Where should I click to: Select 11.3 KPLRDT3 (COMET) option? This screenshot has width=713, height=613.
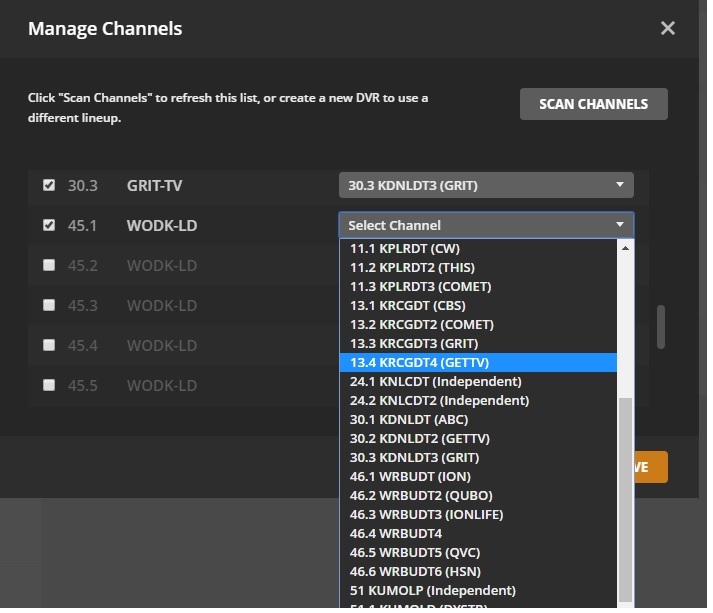(x=478, y=286)
